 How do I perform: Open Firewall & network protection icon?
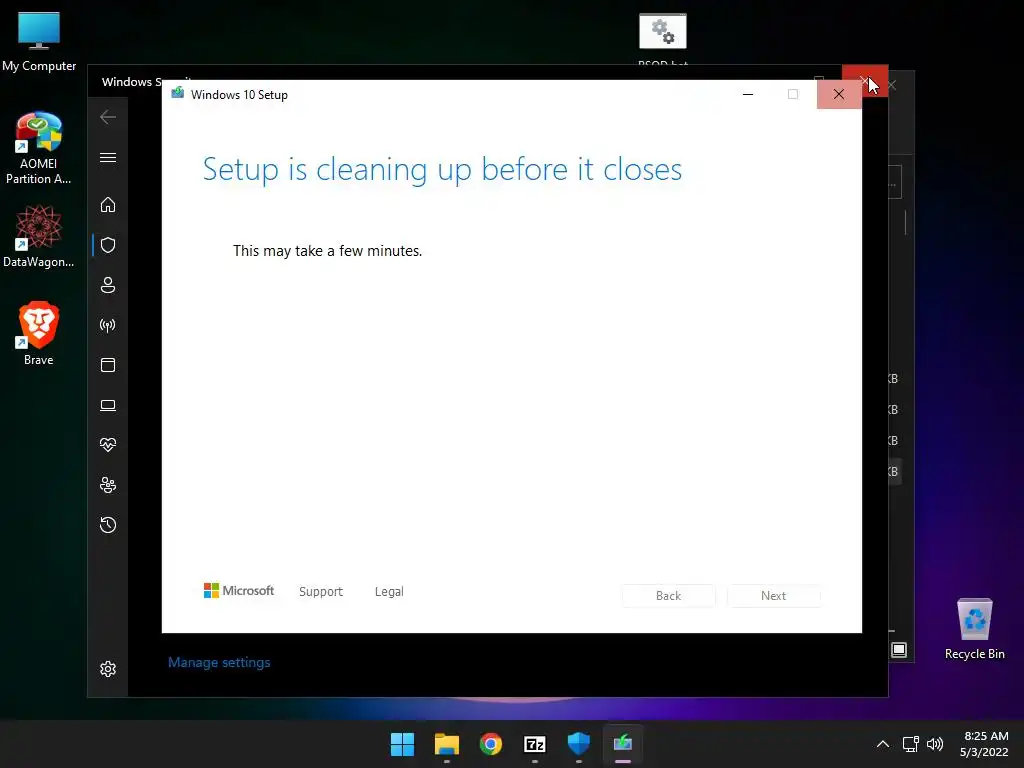pyautogui.click(x=108, y=325)
